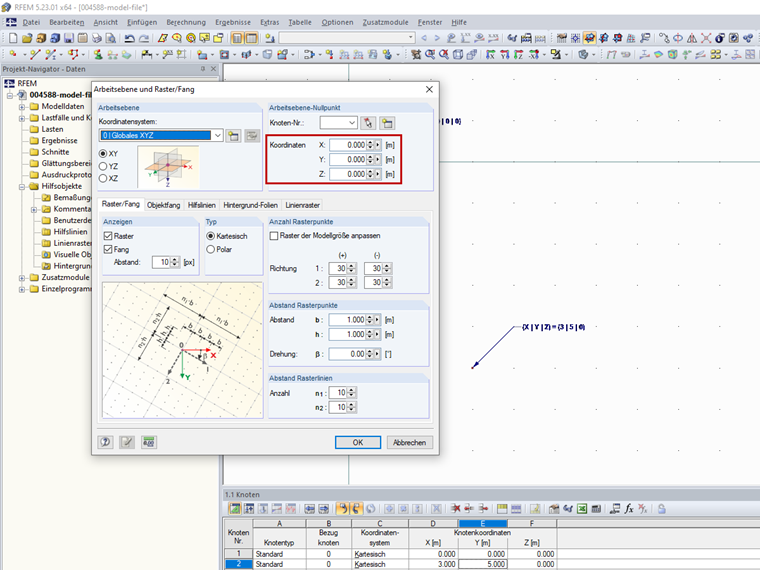Select the YZ work plane radio button

pyautogui.click(x=103, y=166)
